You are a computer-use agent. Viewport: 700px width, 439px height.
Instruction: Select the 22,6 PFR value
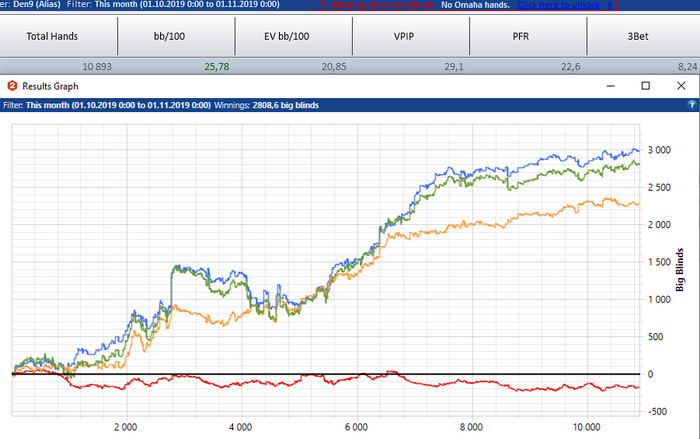pyautogui.click(x=571, y=67)
